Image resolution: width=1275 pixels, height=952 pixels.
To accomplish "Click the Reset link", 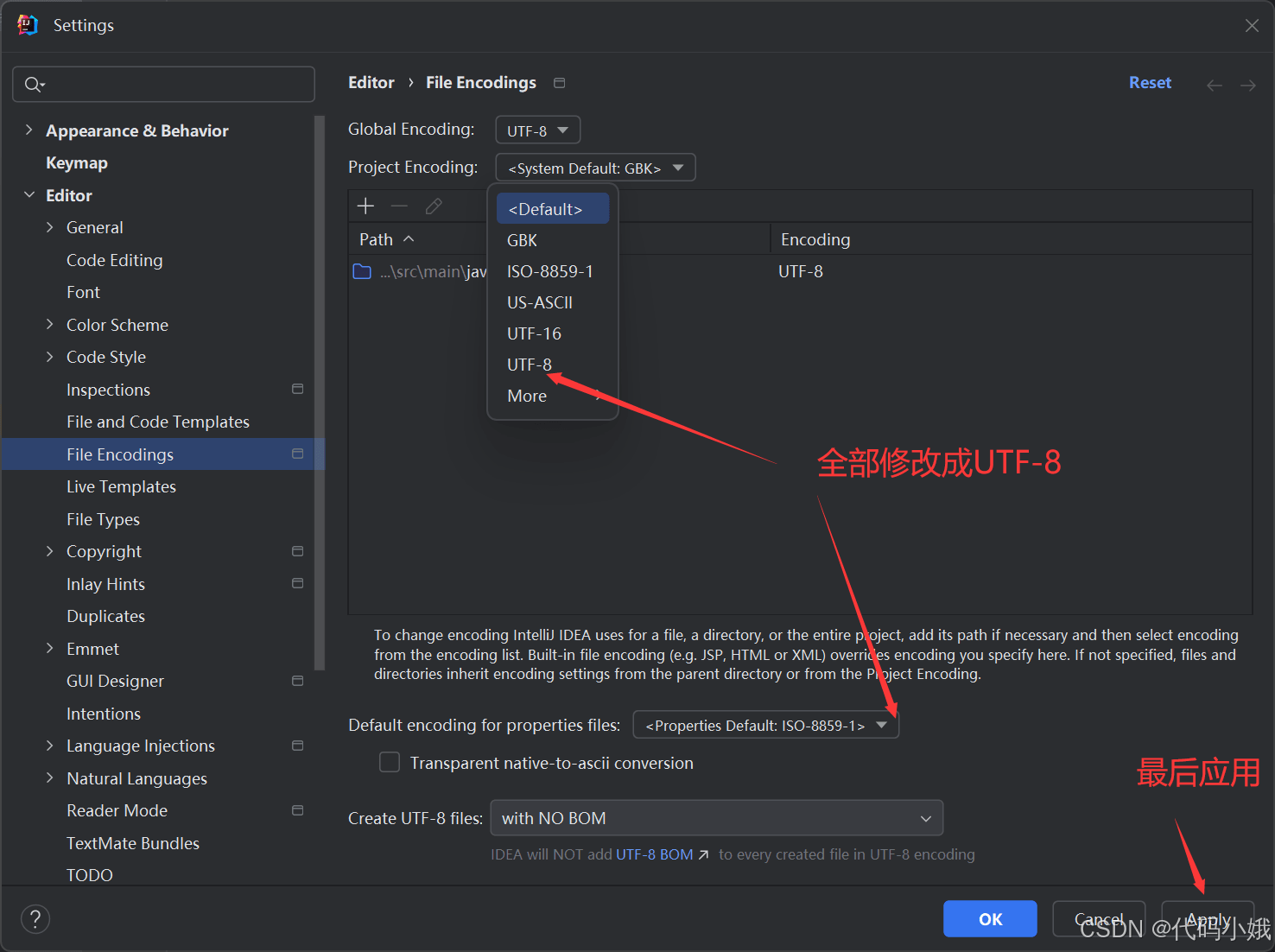I will (x=1150, y=83).
